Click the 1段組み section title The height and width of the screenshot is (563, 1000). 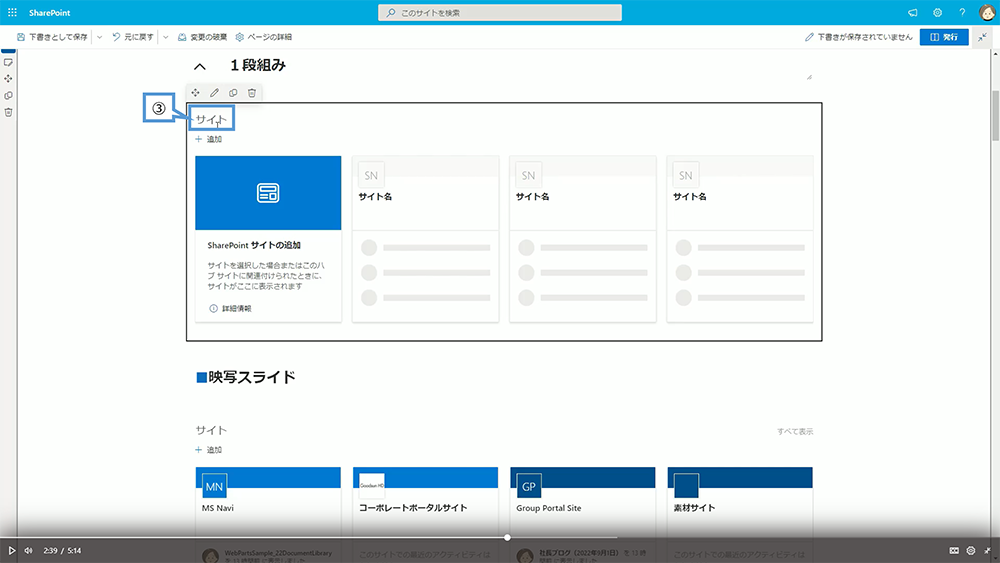(258, 66)
